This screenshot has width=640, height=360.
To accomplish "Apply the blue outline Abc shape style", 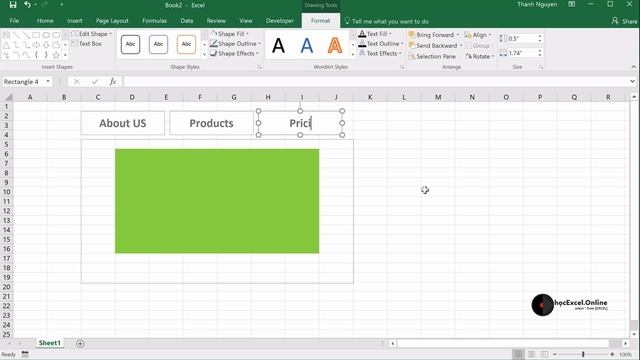I will point(158,44).
